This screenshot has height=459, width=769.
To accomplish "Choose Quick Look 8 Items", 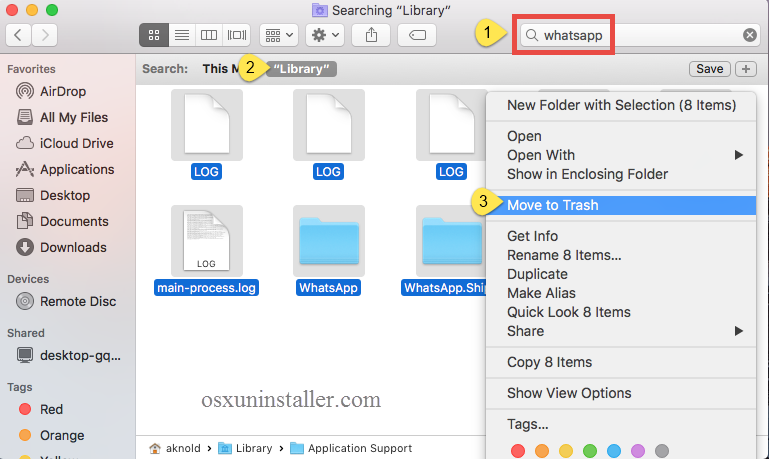I will (621, 312).
